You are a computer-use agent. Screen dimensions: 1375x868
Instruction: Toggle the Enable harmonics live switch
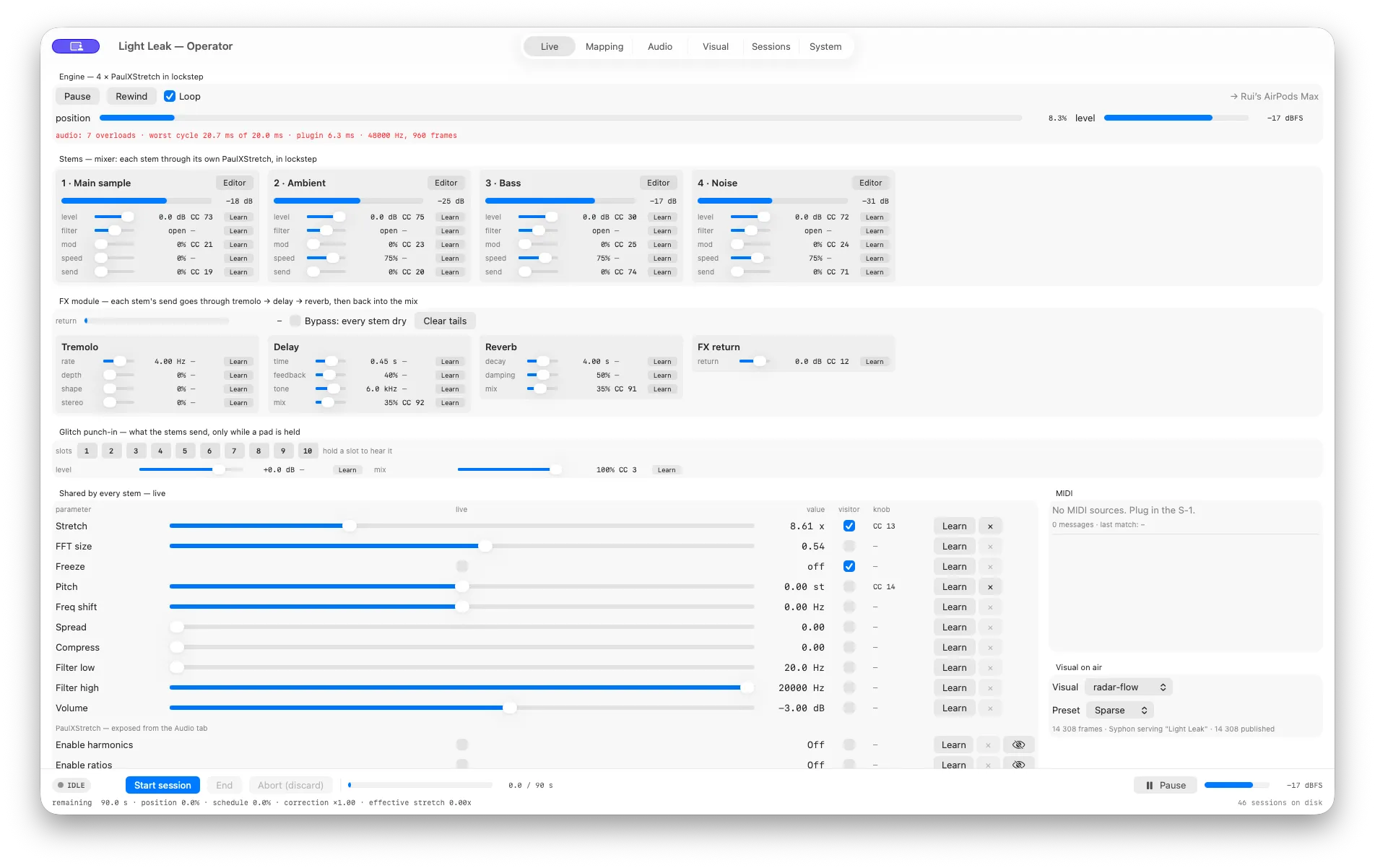[x=462, y=745]
